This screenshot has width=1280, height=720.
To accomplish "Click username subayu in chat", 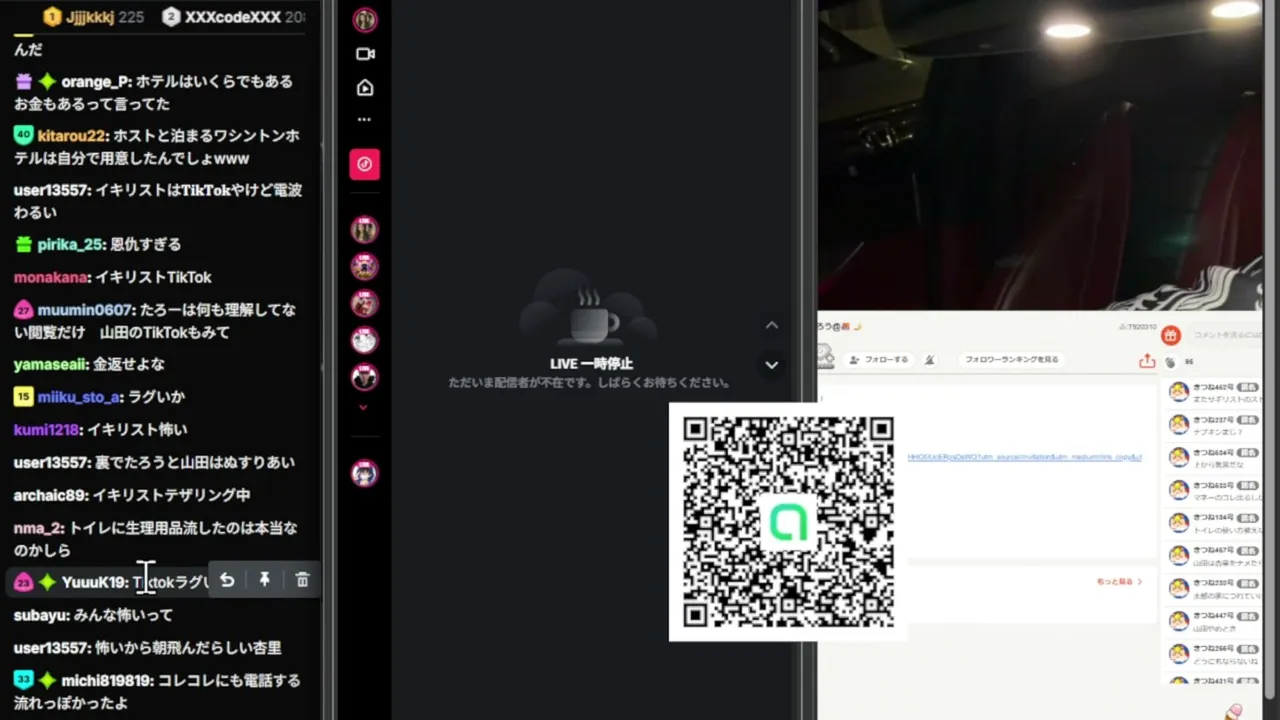I will (x=41, y=615).
